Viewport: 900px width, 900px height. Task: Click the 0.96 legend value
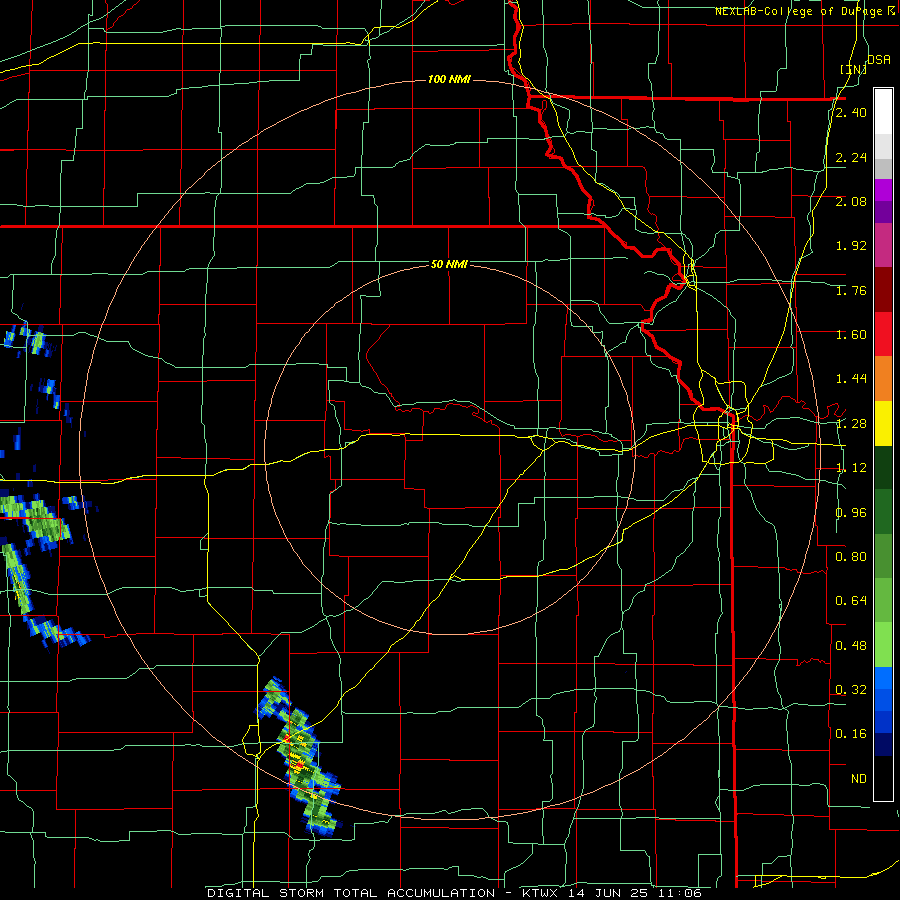851,513
